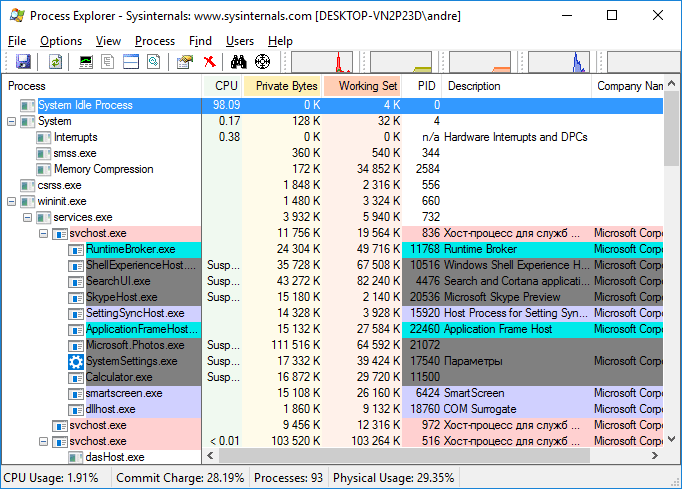Sort by Working Set column header
The image size is (682, 489).
click(362, 86)
